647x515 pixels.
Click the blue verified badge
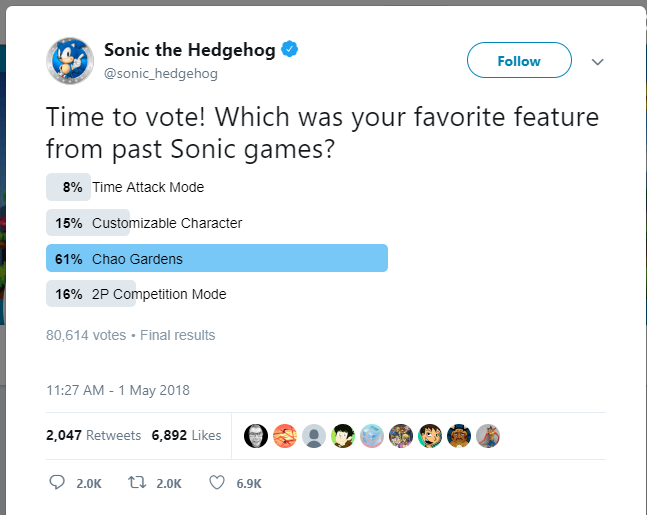coord(290,49)
